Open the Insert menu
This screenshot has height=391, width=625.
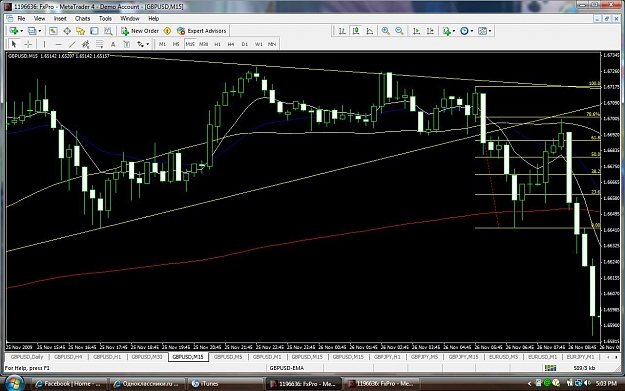pyautogui.click(x=60, y=18)
